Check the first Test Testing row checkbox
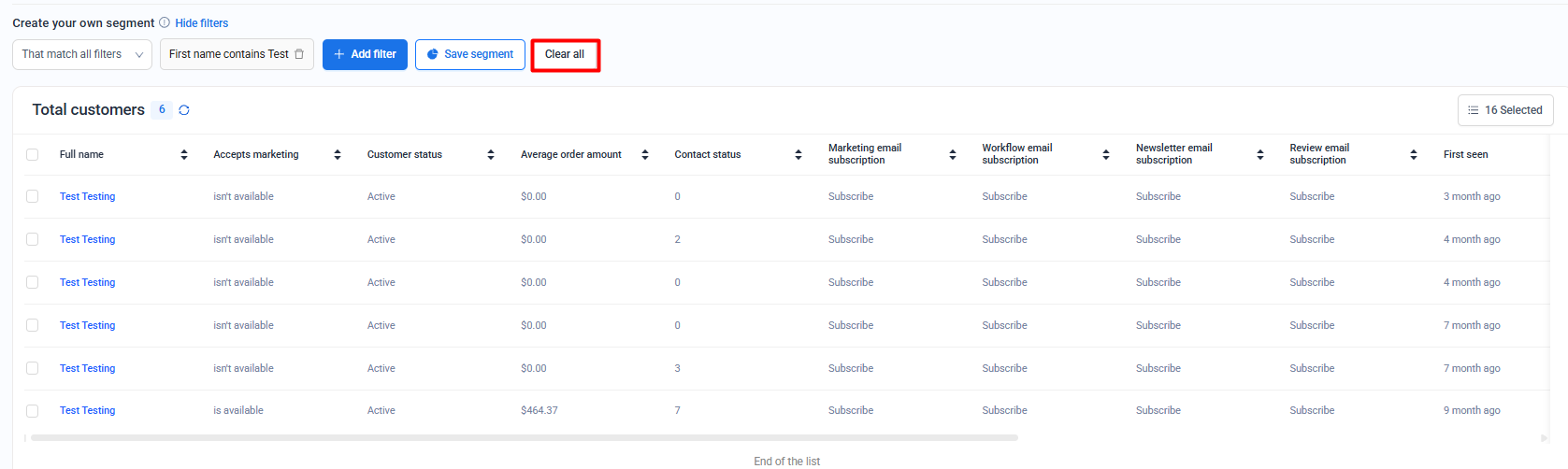This screenshot has height=469, width=1568. 33,196
